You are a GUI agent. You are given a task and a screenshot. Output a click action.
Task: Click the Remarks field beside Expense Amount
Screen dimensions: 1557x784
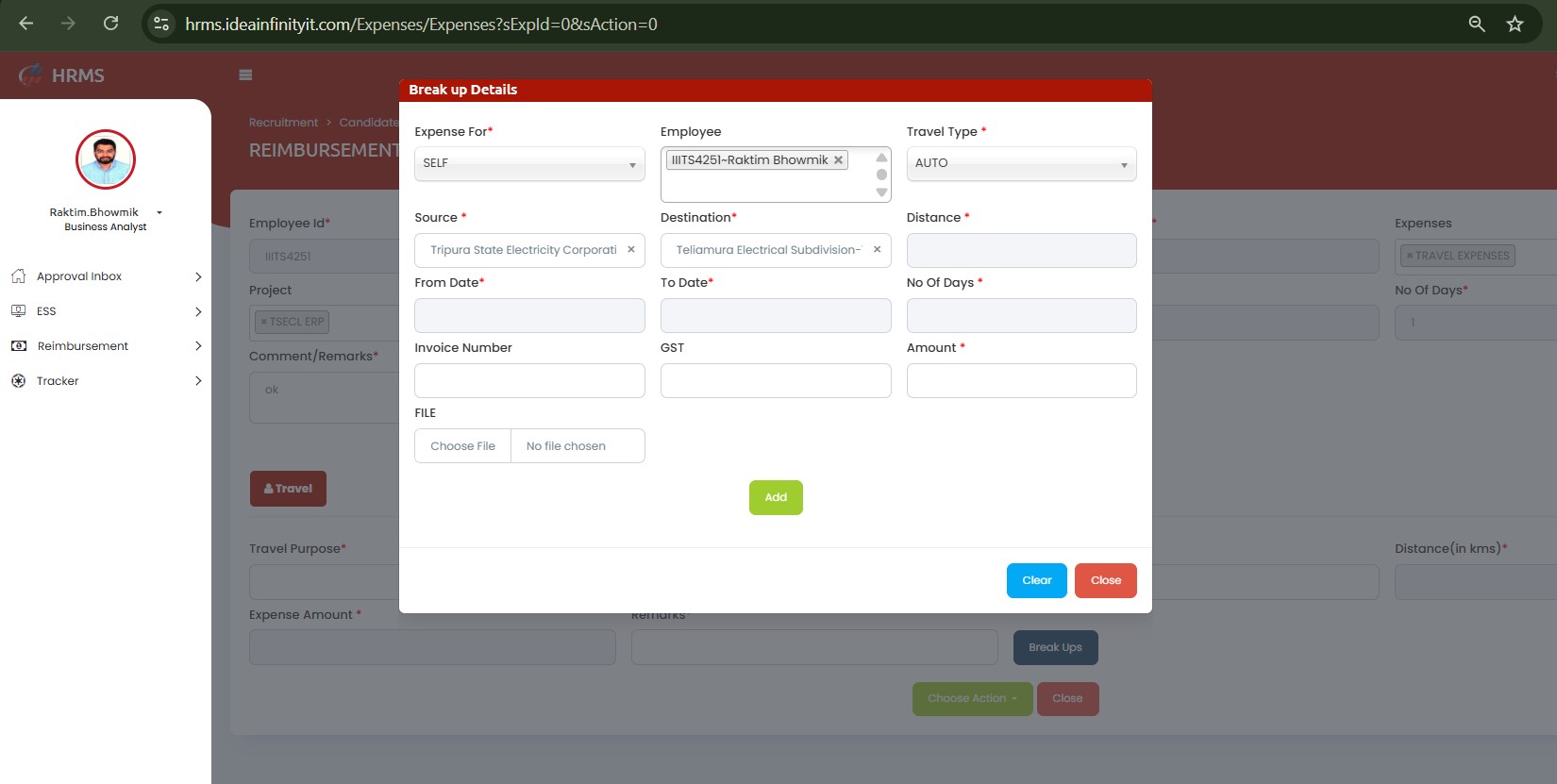click(814, 647)
